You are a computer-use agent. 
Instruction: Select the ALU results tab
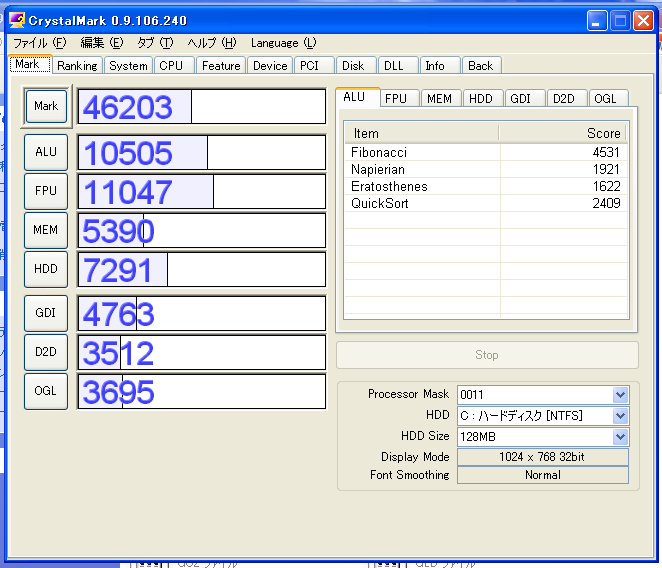358,97
